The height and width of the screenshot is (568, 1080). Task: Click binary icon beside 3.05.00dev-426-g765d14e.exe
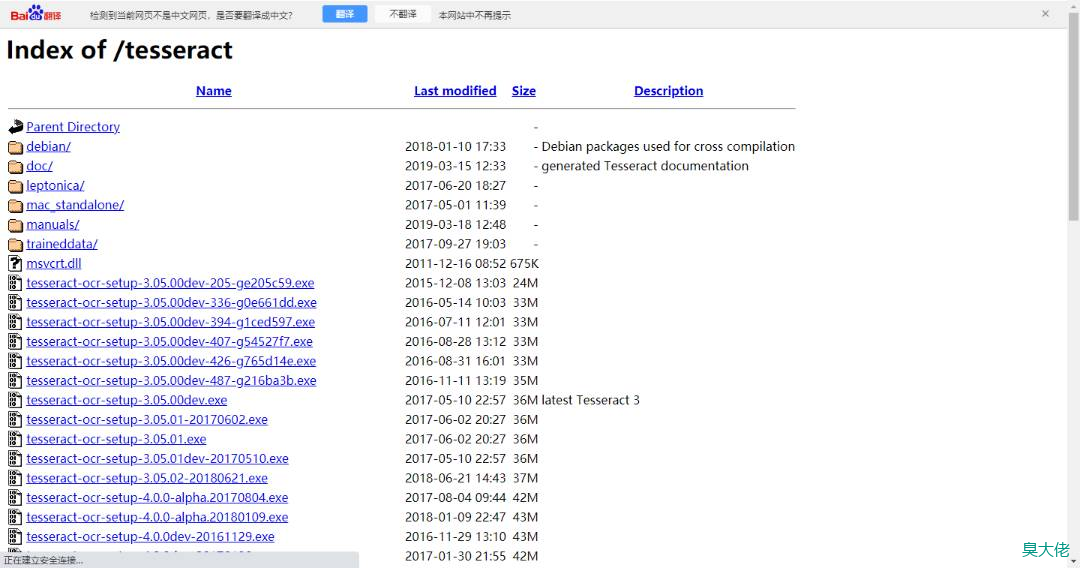(x=15, y=361)
